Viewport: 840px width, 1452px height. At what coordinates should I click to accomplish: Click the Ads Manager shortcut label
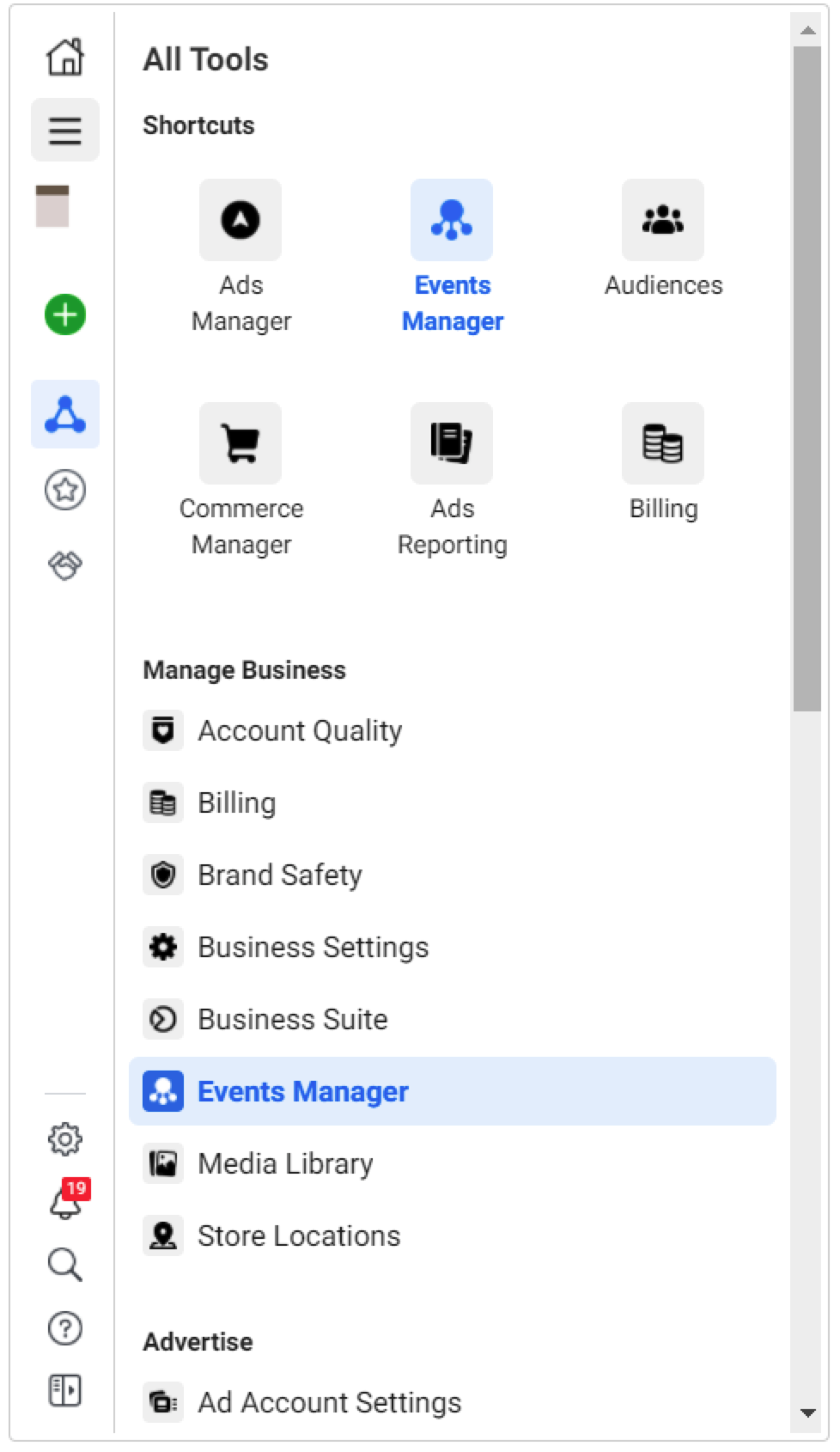pos(241,303)
